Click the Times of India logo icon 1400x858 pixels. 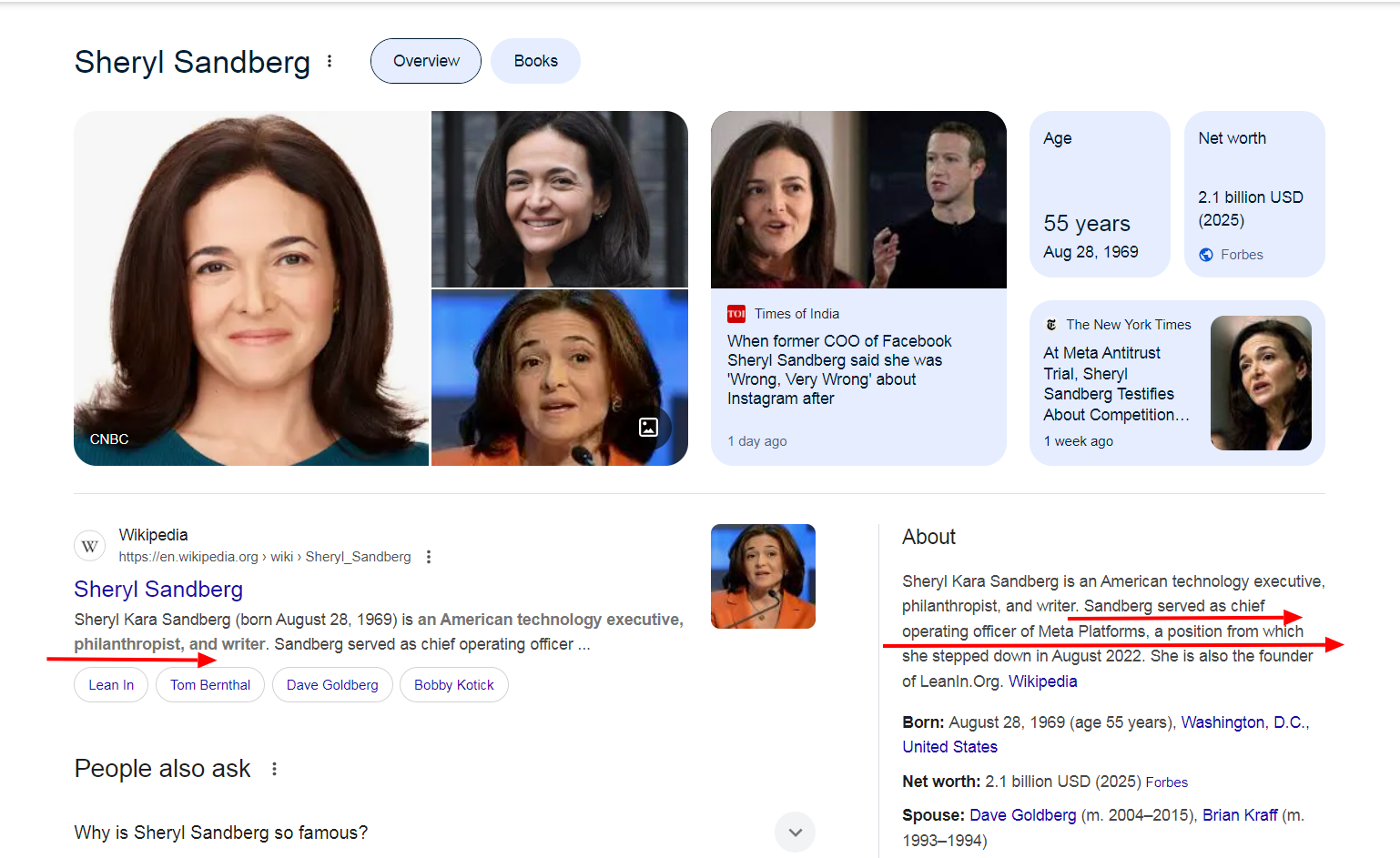point(736,314)
